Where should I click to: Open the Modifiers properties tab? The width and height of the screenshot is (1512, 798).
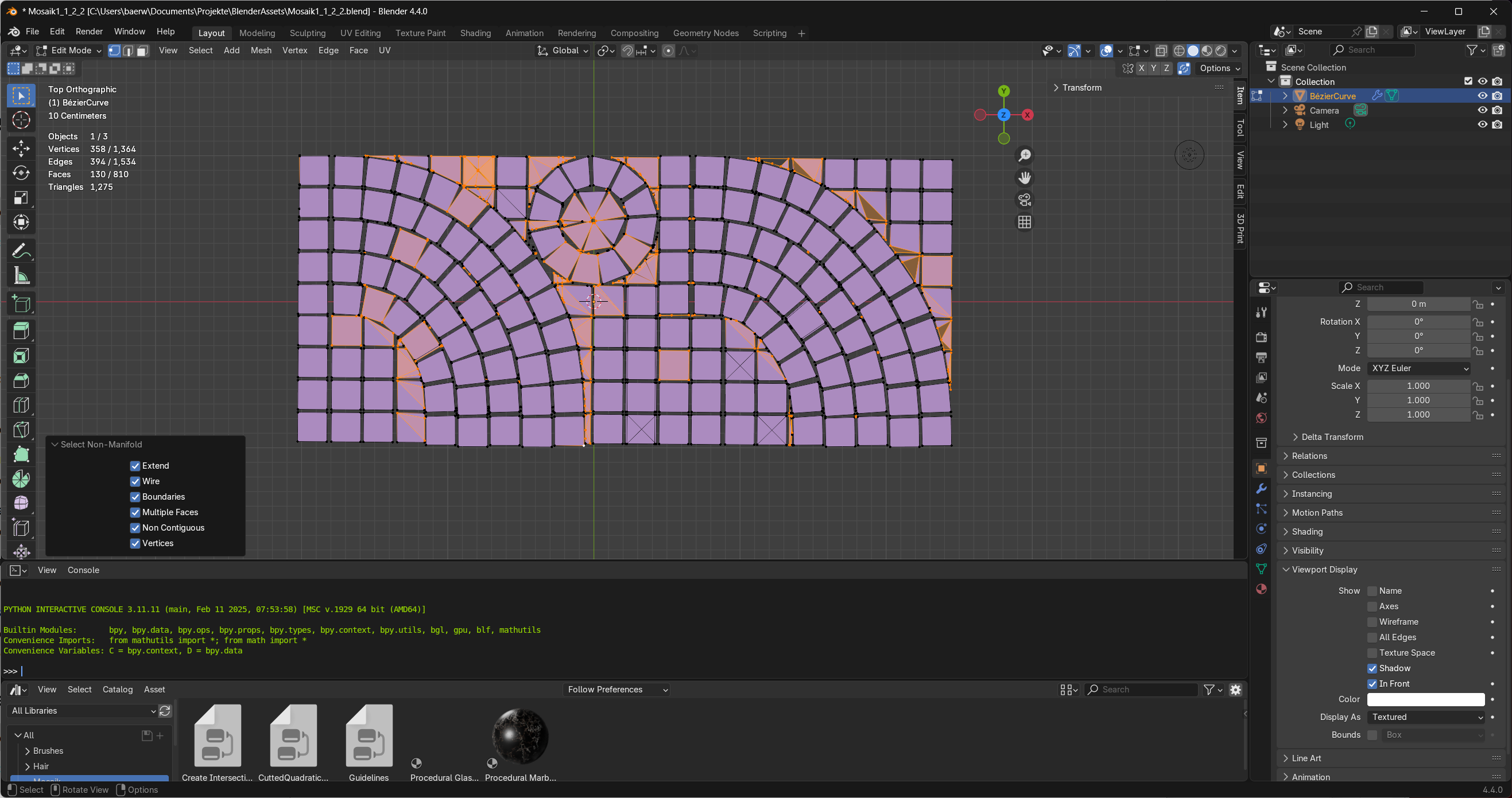point(1261,488)
